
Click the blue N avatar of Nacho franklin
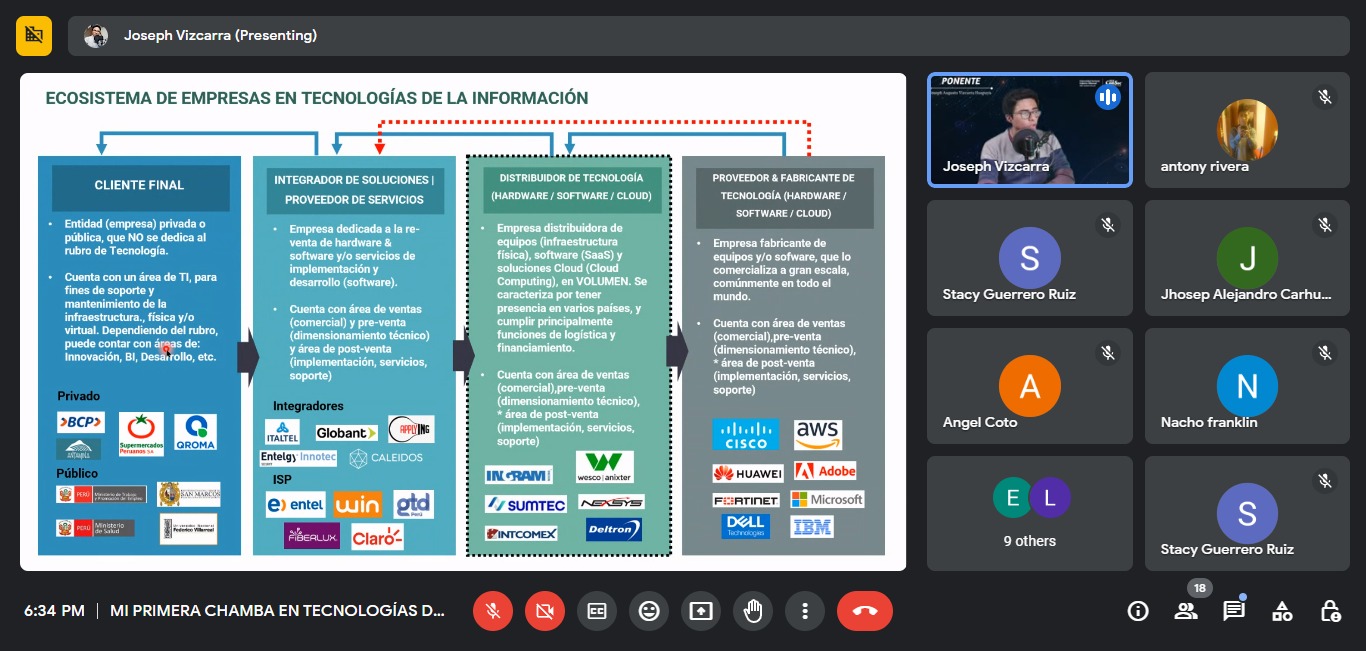[x=1247, y=386]
